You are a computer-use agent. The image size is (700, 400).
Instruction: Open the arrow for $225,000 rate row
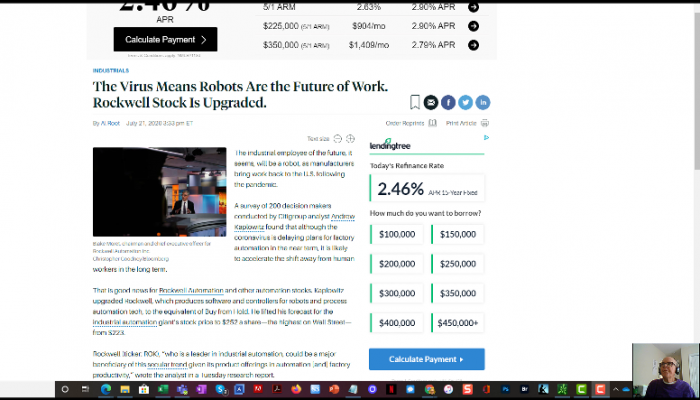[x=473, y=26]
